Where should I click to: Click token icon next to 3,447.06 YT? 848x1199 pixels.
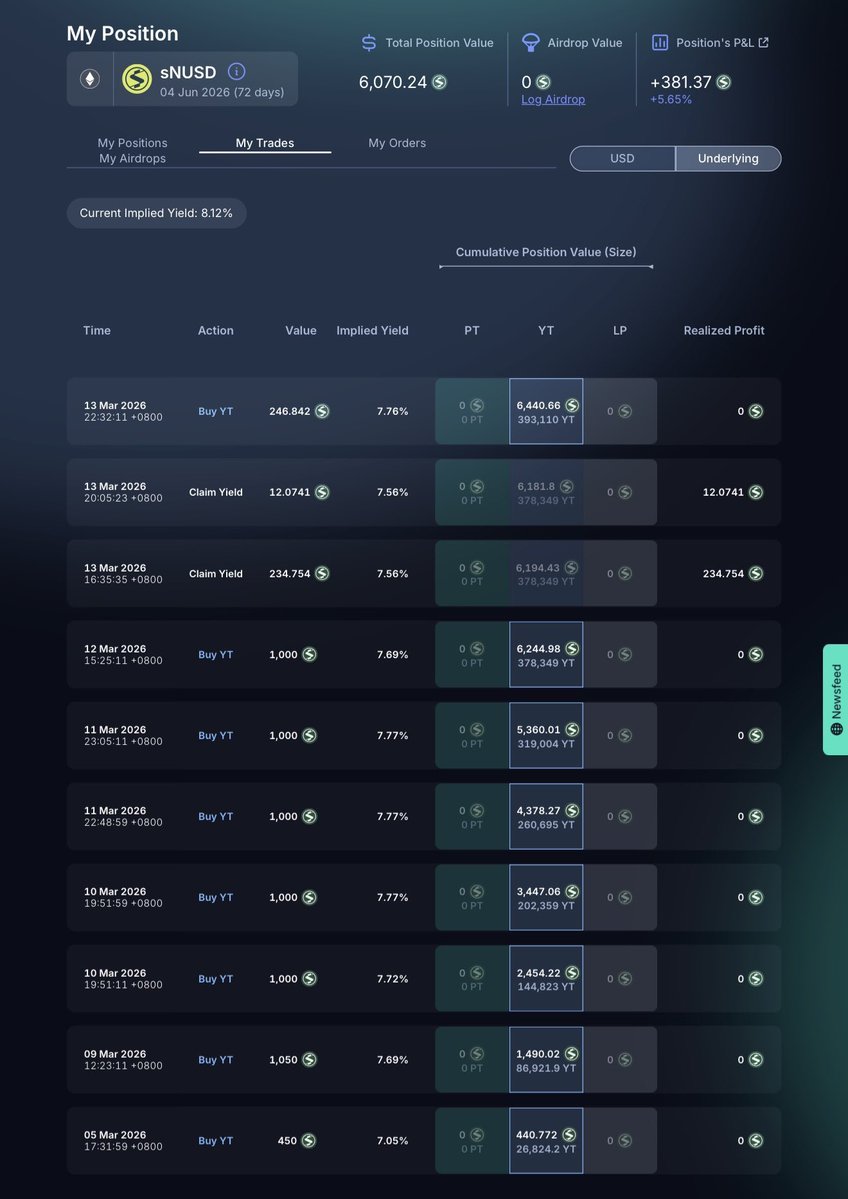click(572, 892)
